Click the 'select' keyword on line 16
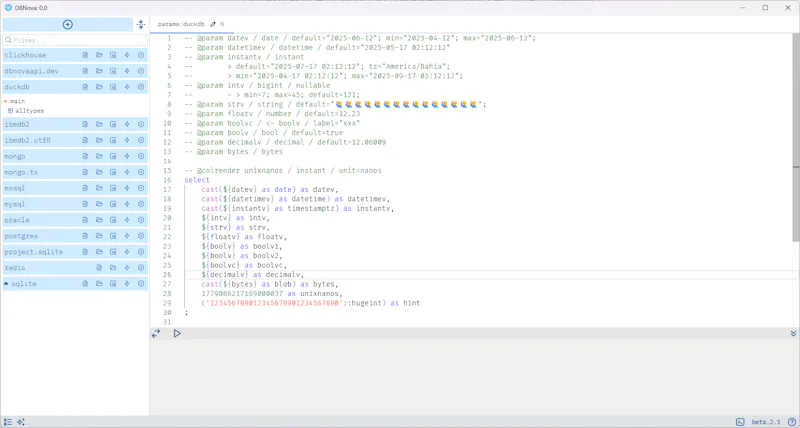 click(x=197, y=180)
